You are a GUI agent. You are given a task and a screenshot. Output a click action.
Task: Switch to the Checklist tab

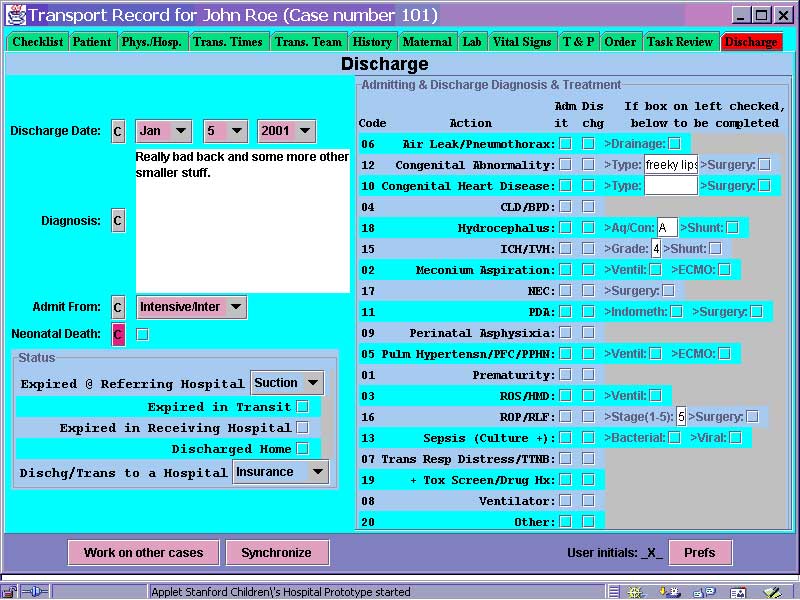click(37, 42)
